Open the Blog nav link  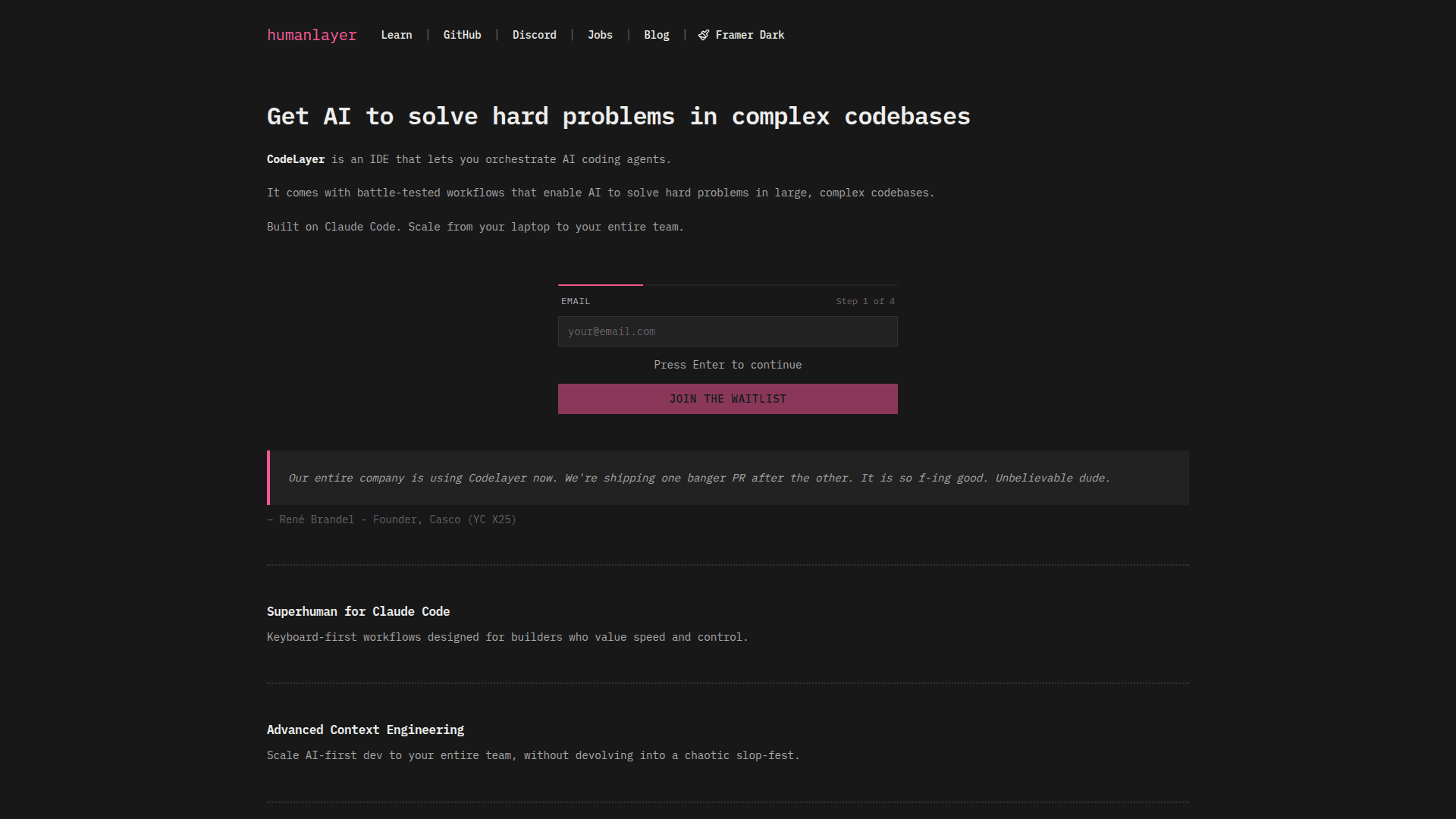tap(656, 35)
